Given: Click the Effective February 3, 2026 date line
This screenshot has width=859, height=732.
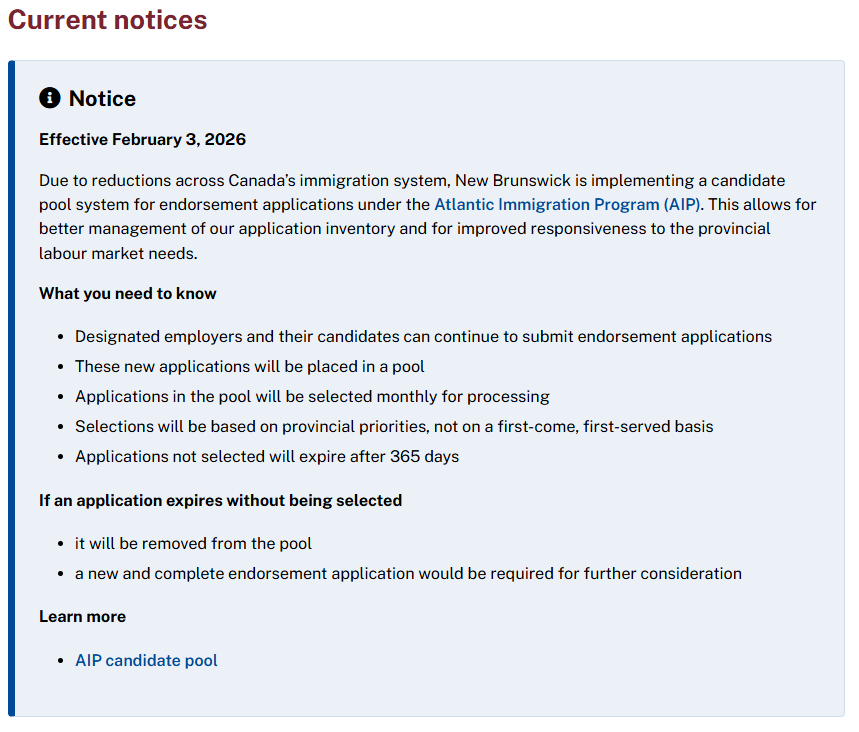Looking at the screenshot, I should (142, 139).
